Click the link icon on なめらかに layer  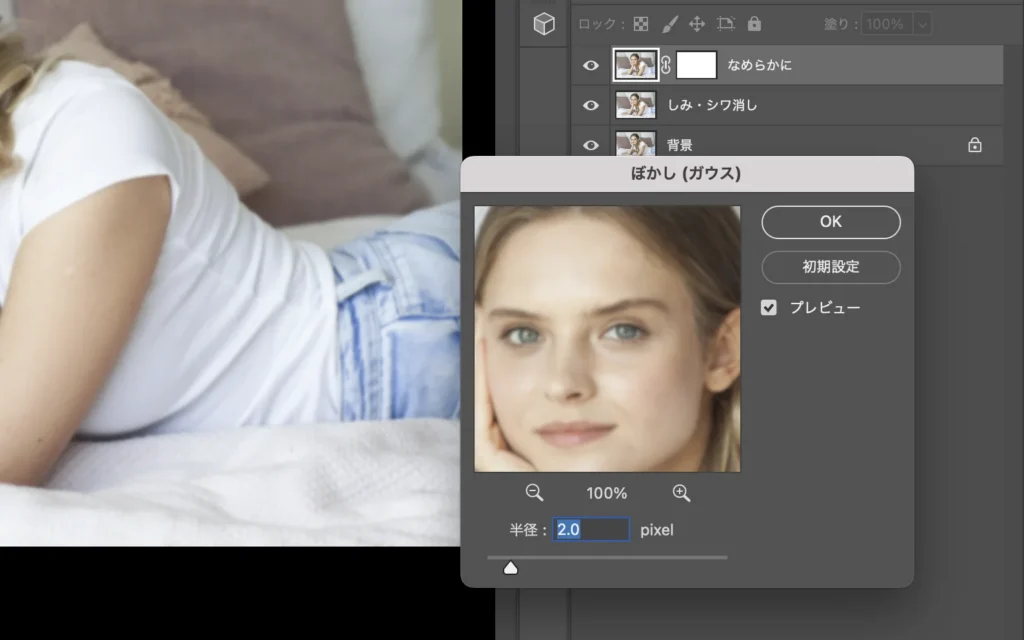coord(666,66)
